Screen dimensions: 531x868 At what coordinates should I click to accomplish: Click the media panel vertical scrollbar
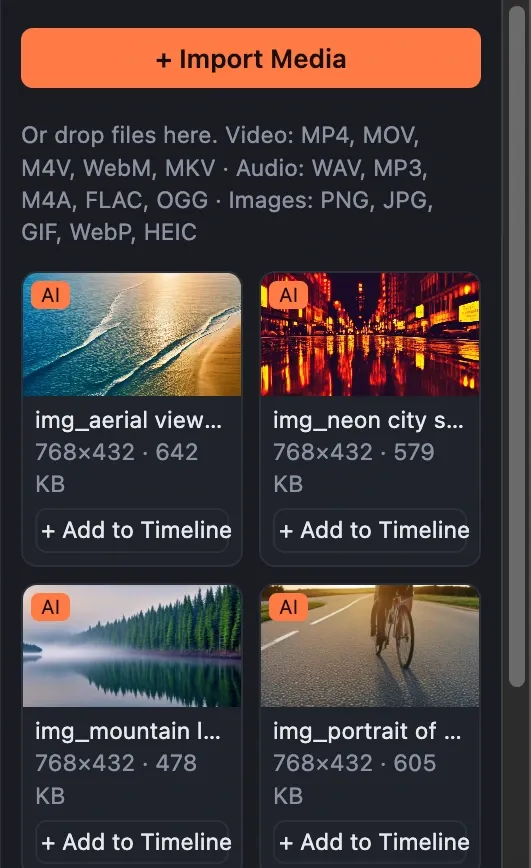pyautogui.click(x=517, y=346)
